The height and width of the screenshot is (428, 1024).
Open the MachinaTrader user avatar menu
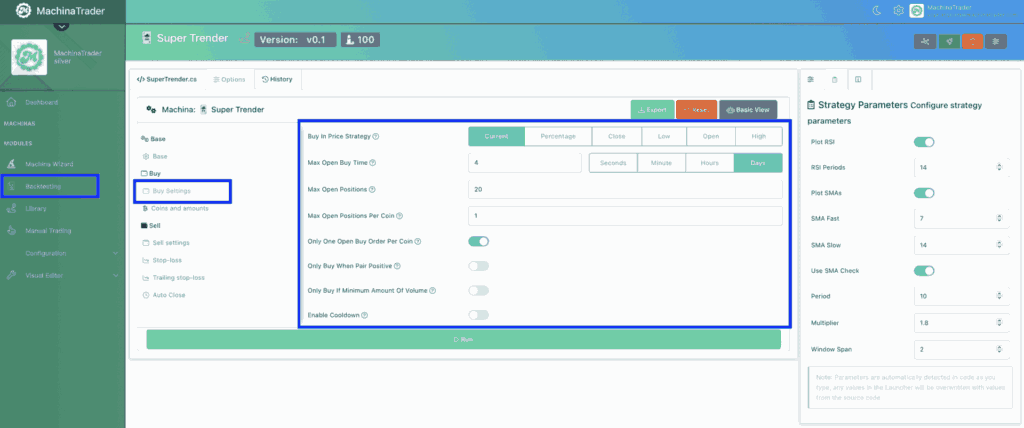click(917, 10)
